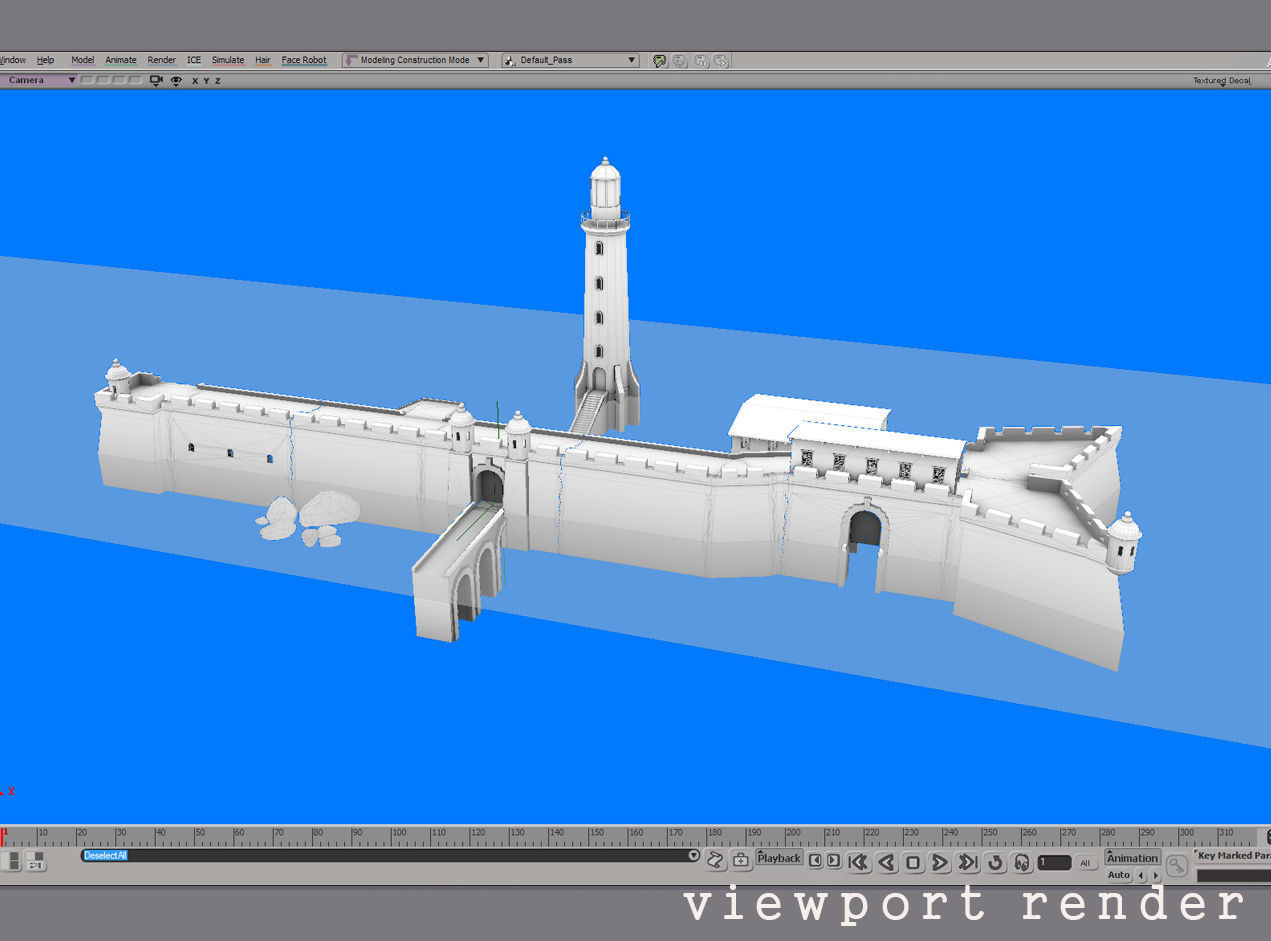The height and width of the screenshot is (941, 1271).
Task: Stop the playback
Action: tap(913, 862)
